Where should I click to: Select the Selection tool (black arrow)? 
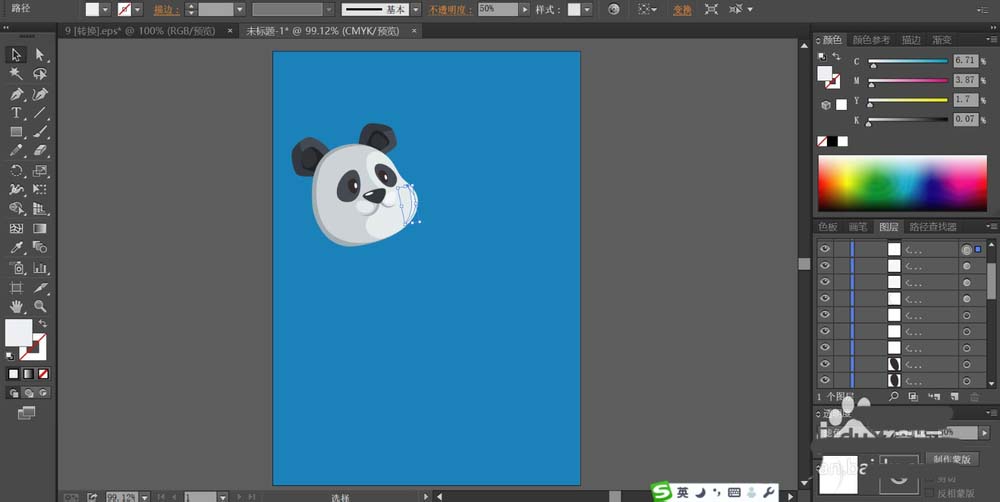pyautogui.click(x=16, y=55)
